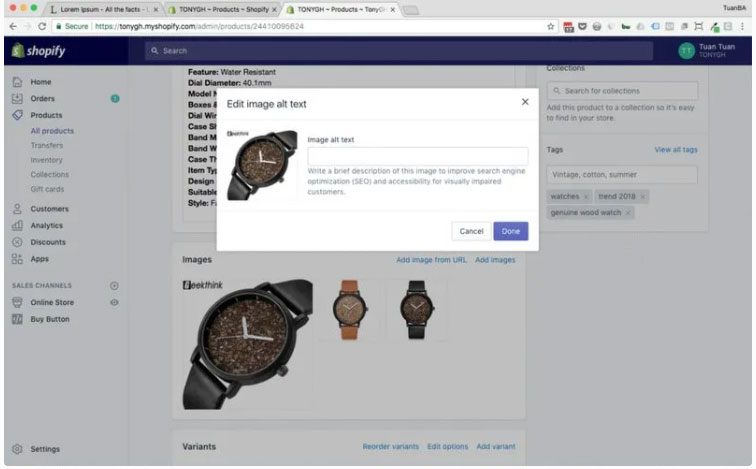Remove the watches tag
This screenshot has height=469, width=756.
click(x=586, y=197)
